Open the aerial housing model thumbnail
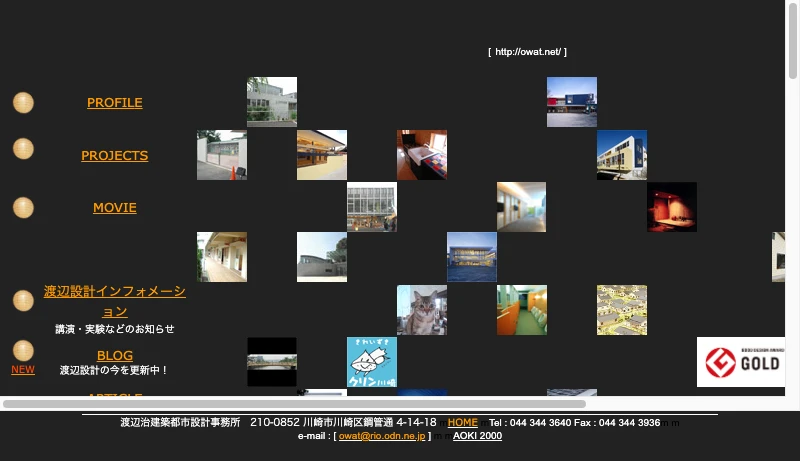The height and width of the screenshot is (461, 800). click(x=622, y=310)
